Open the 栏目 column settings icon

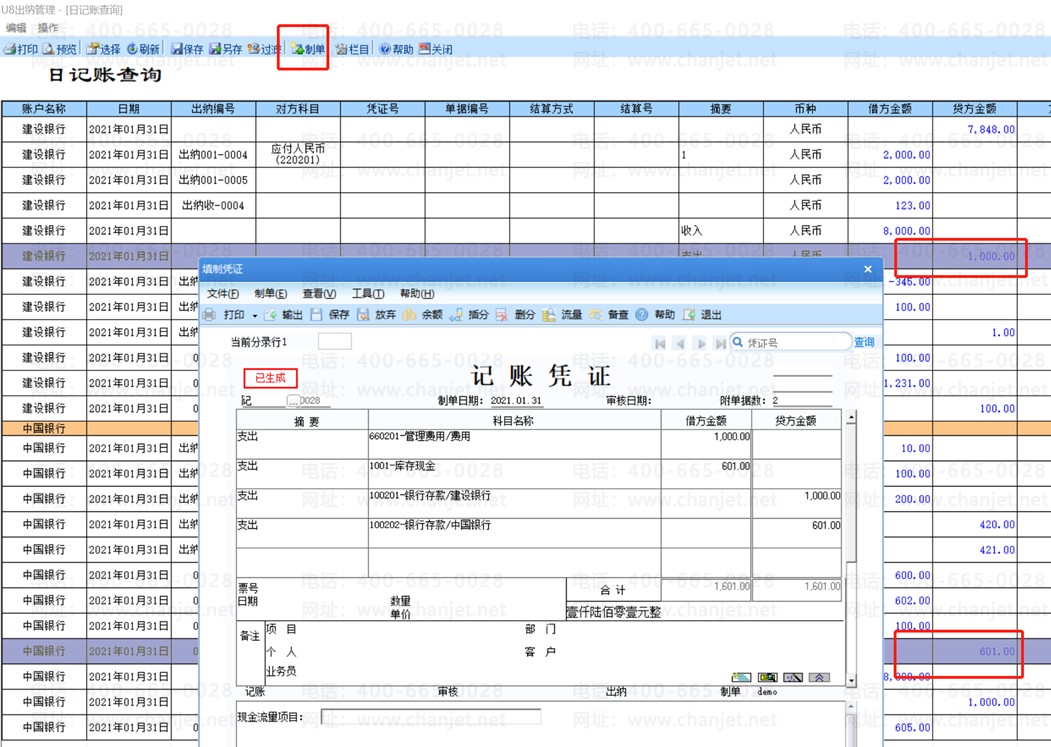(353, 49)
